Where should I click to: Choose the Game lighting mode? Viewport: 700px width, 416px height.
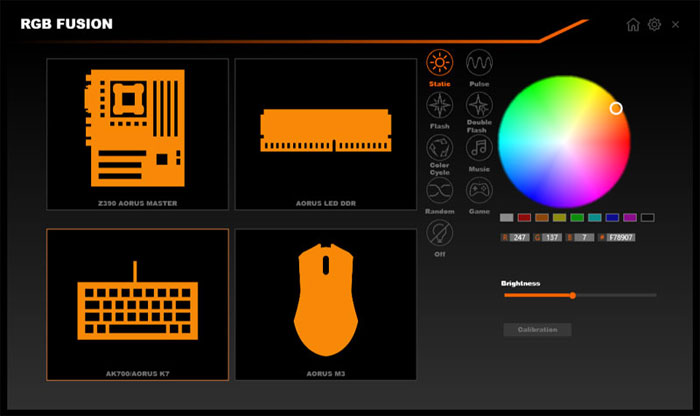pyautogui.click(x=479, y=190)
